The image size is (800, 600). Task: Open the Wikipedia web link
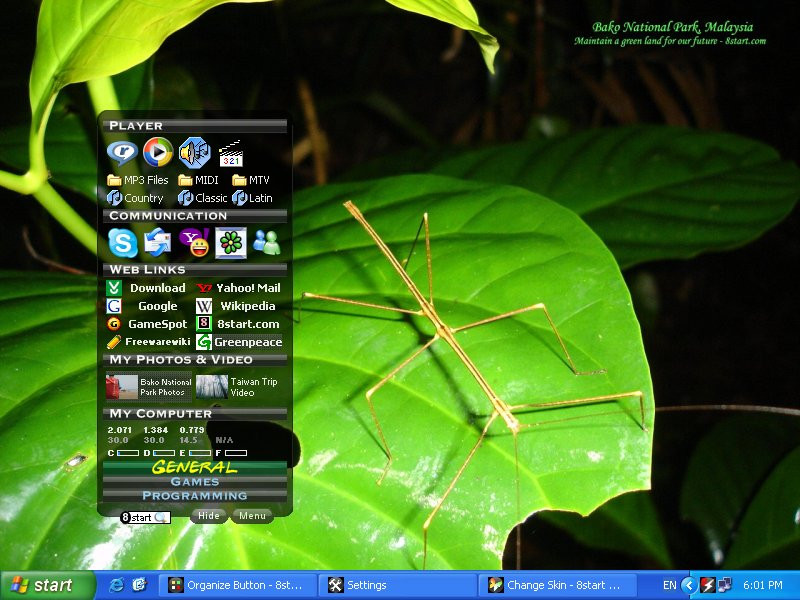click(x=236, y=306)
